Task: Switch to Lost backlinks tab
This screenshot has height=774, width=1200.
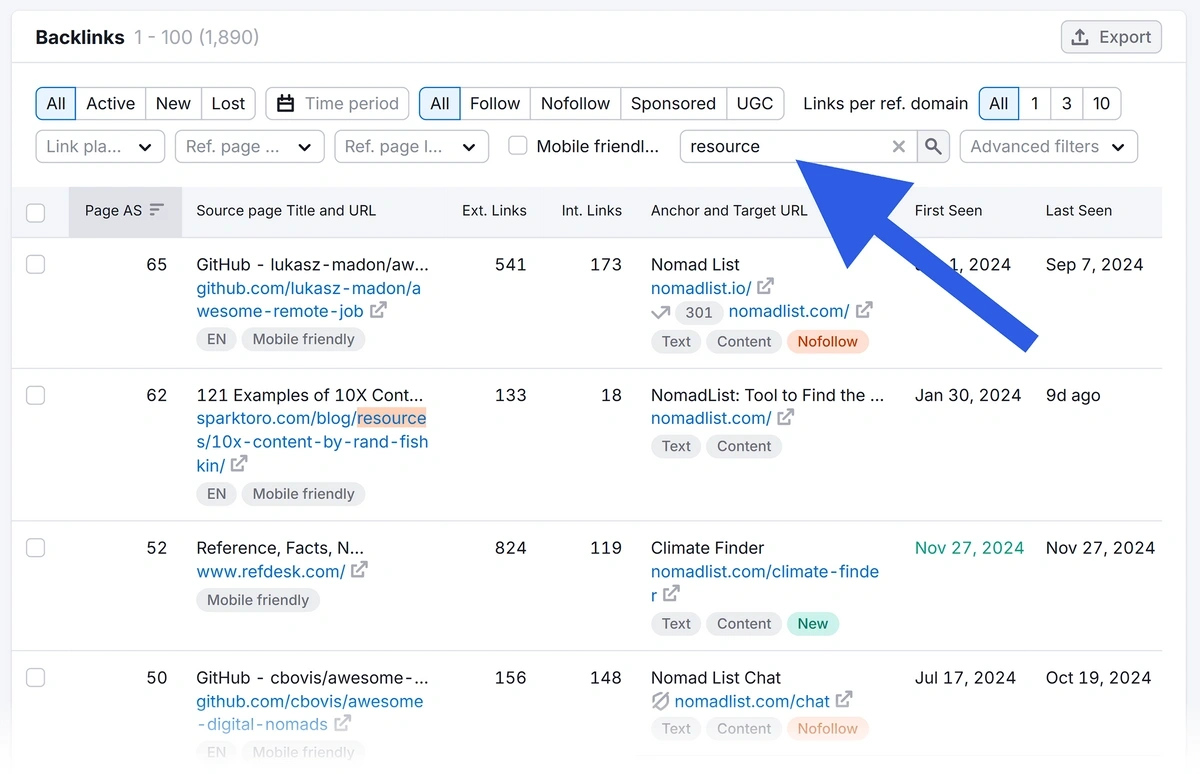Action: [x=228, y=103]
